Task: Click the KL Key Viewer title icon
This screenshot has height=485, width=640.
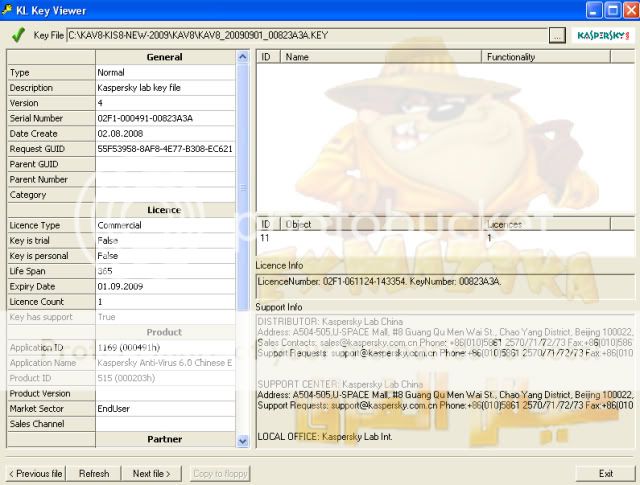Action: 7,10
